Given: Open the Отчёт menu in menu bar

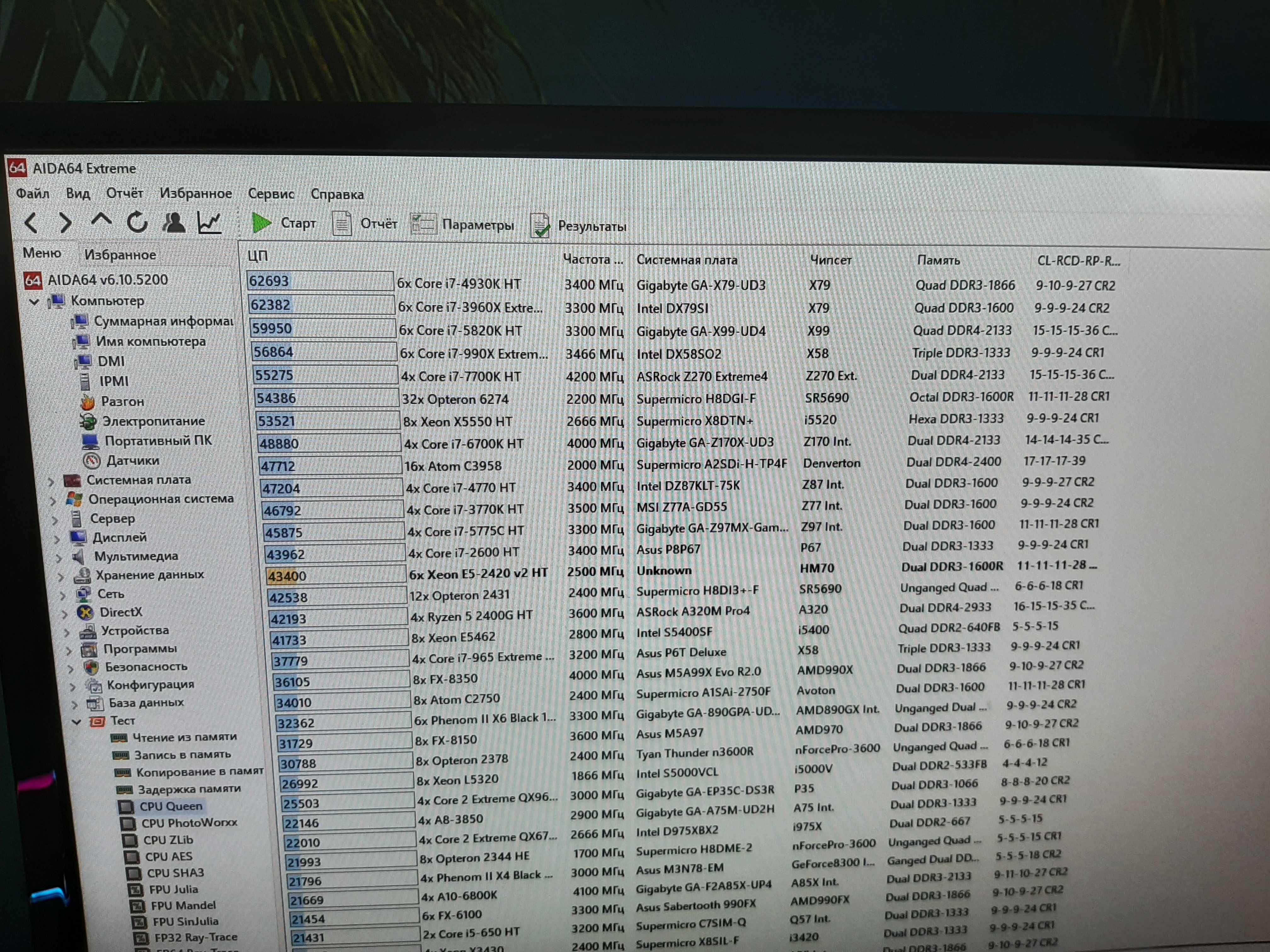Looking at the screenshot, I should (125, 193).
